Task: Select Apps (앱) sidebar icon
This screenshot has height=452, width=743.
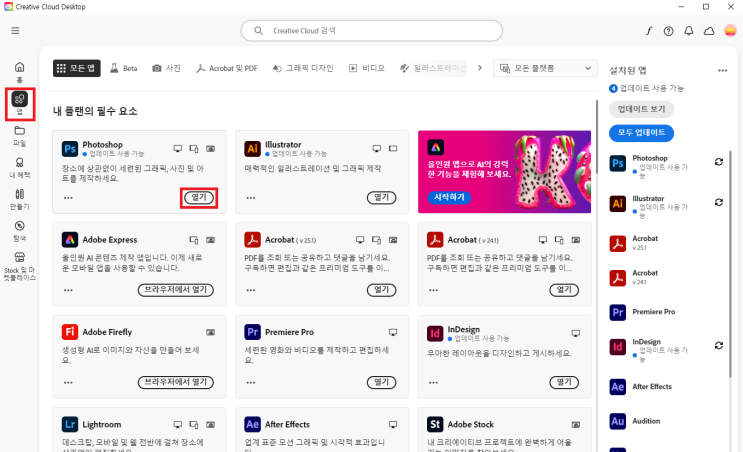Action: (19, 104)
